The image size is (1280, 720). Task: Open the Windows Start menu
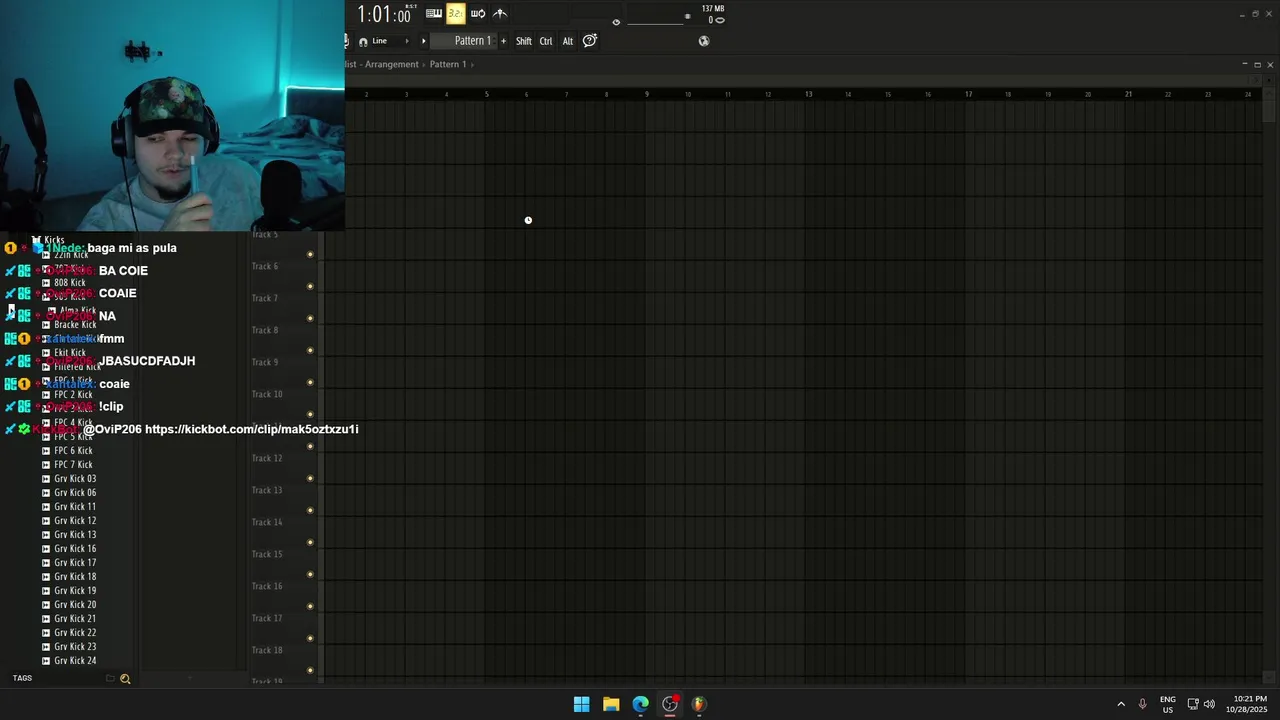(581, 704)
